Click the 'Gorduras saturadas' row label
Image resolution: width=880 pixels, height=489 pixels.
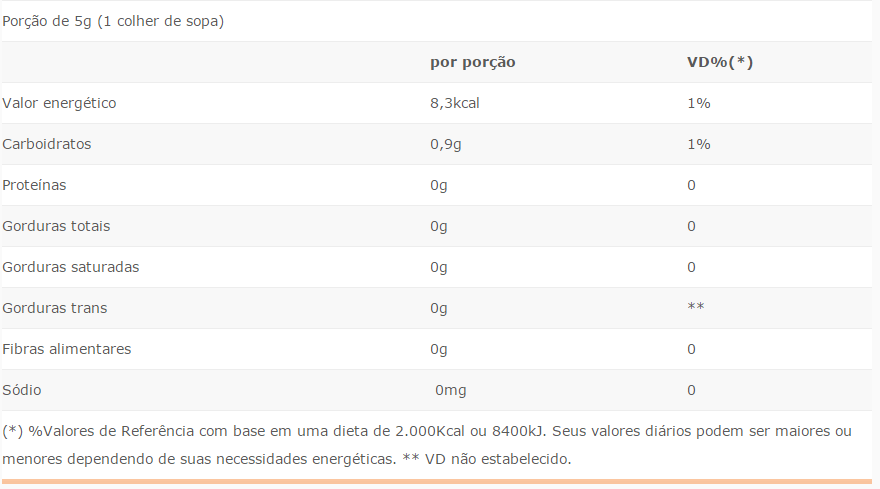point(71,267)
